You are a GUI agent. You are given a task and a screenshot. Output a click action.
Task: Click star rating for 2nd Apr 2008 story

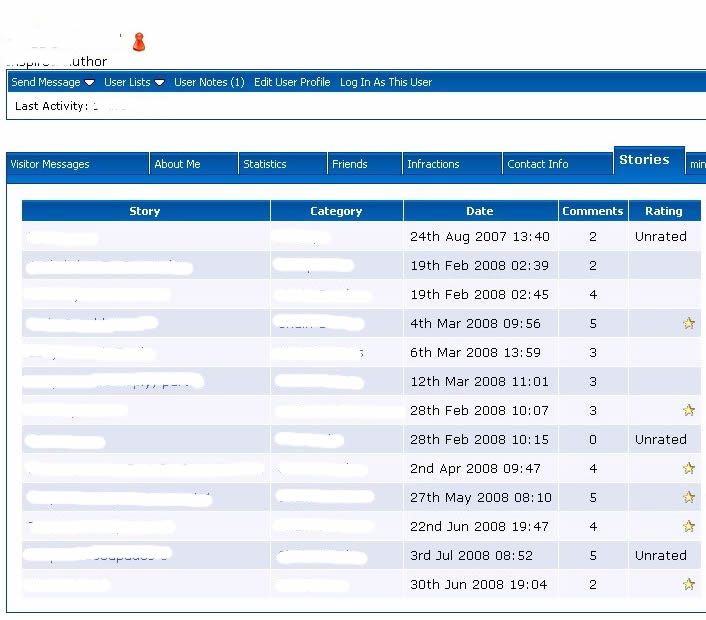point(688,468)
